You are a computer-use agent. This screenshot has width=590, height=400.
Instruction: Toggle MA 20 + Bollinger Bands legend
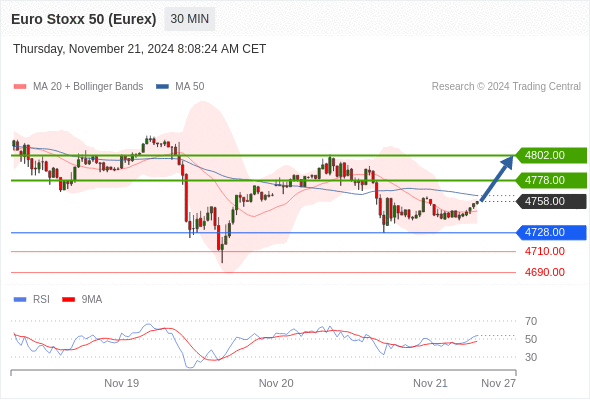coord(78,87)
